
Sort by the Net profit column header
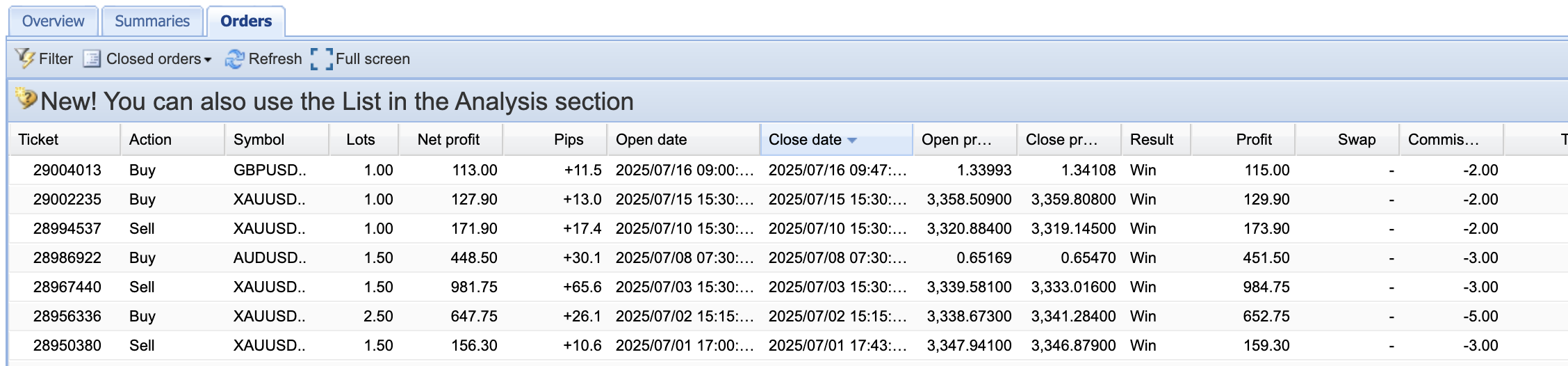tap(448, 139)
